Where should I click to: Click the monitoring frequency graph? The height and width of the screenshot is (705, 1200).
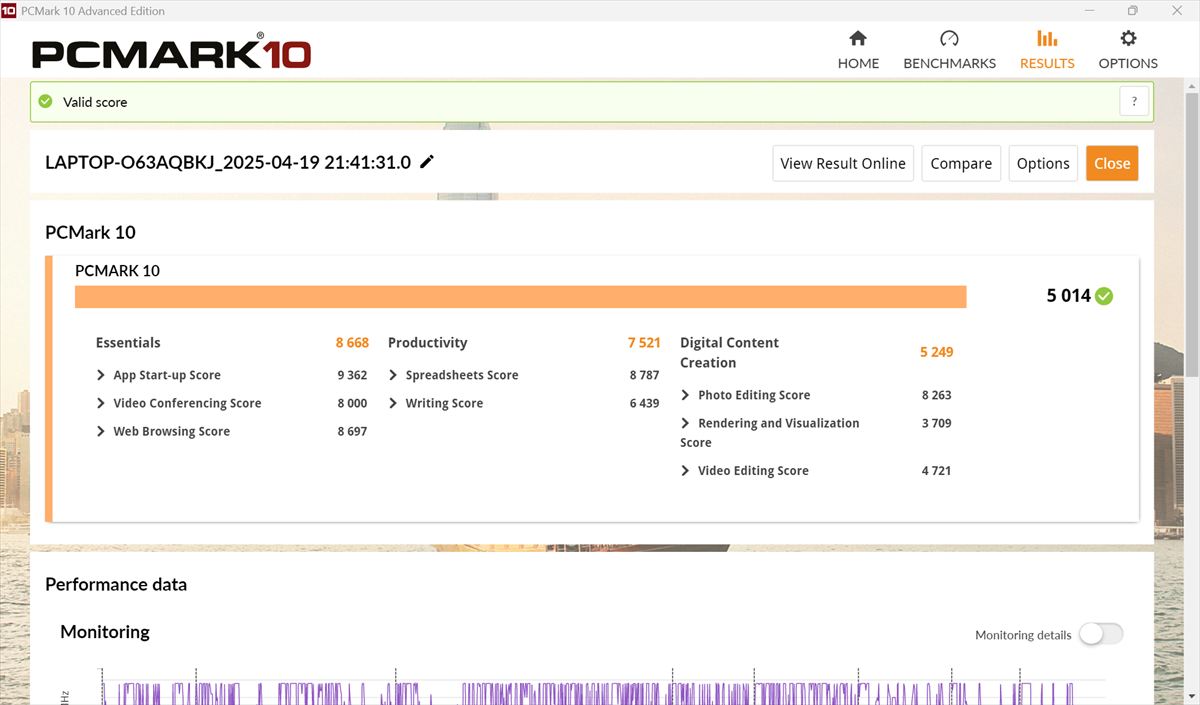click(590, 690)
